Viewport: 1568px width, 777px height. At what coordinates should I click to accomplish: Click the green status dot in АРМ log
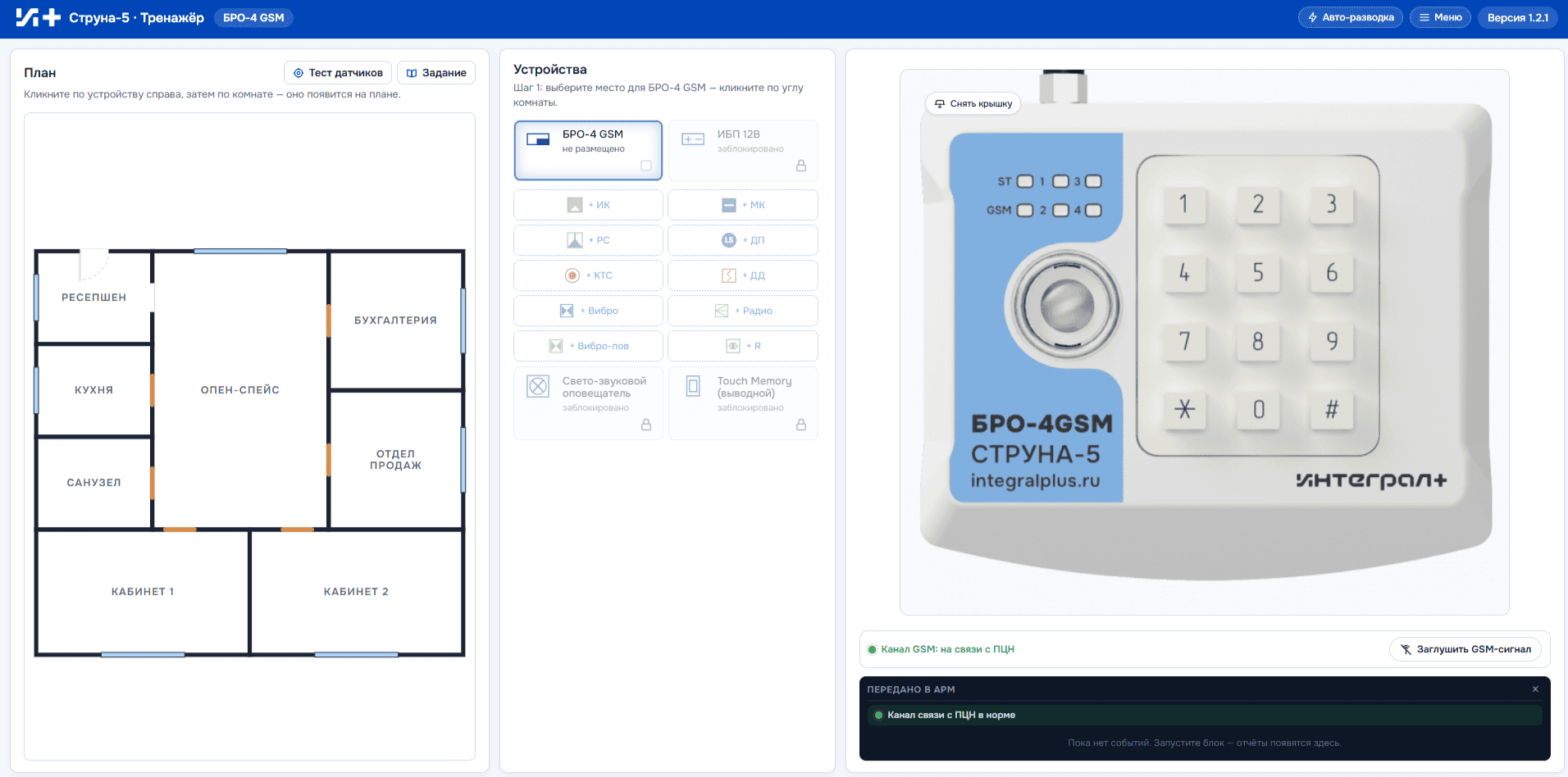tap(878, 716)
